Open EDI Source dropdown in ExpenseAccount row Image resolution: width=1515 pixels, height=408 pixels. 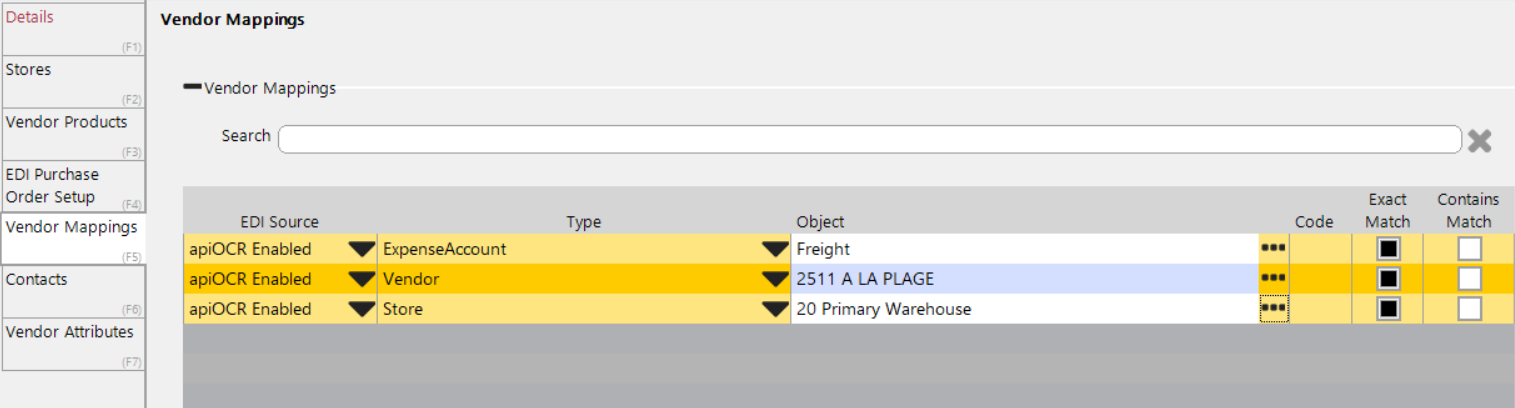click(361, 249)
